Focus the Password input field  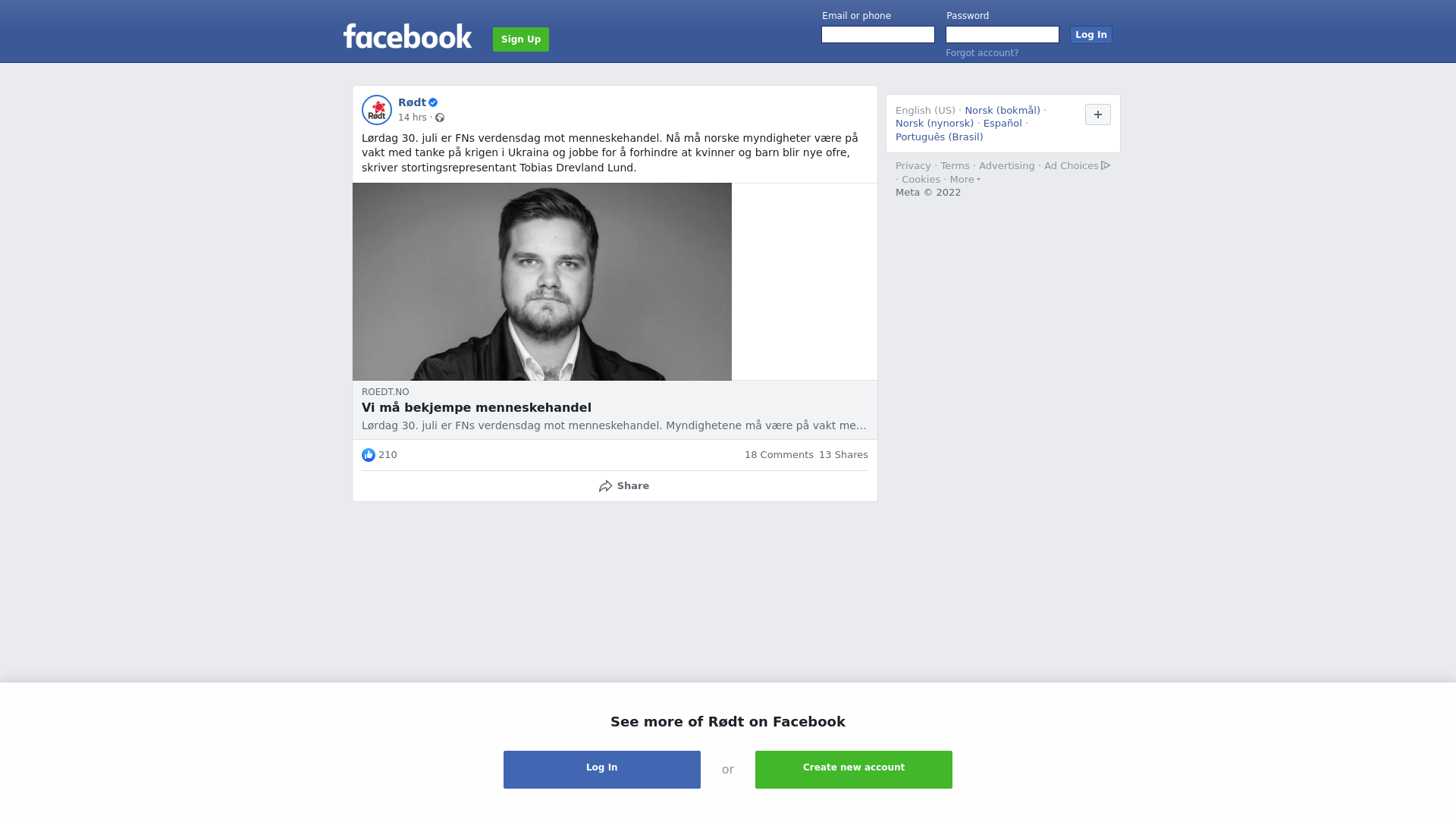(x=1003, y=35)
